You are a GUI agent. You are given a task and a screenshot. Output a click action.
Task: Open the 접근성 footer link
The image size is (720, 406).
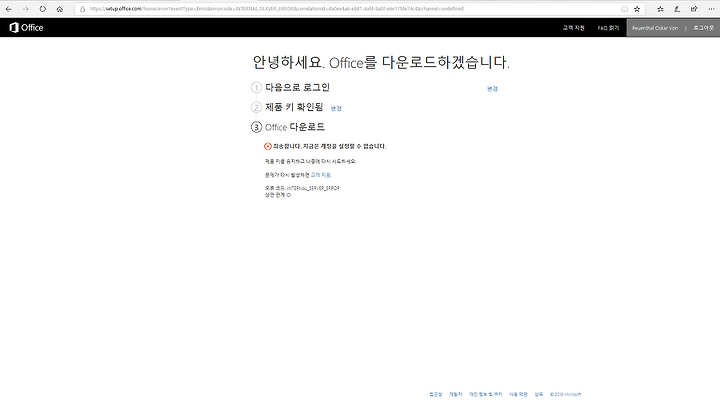[x=436, y=395]
